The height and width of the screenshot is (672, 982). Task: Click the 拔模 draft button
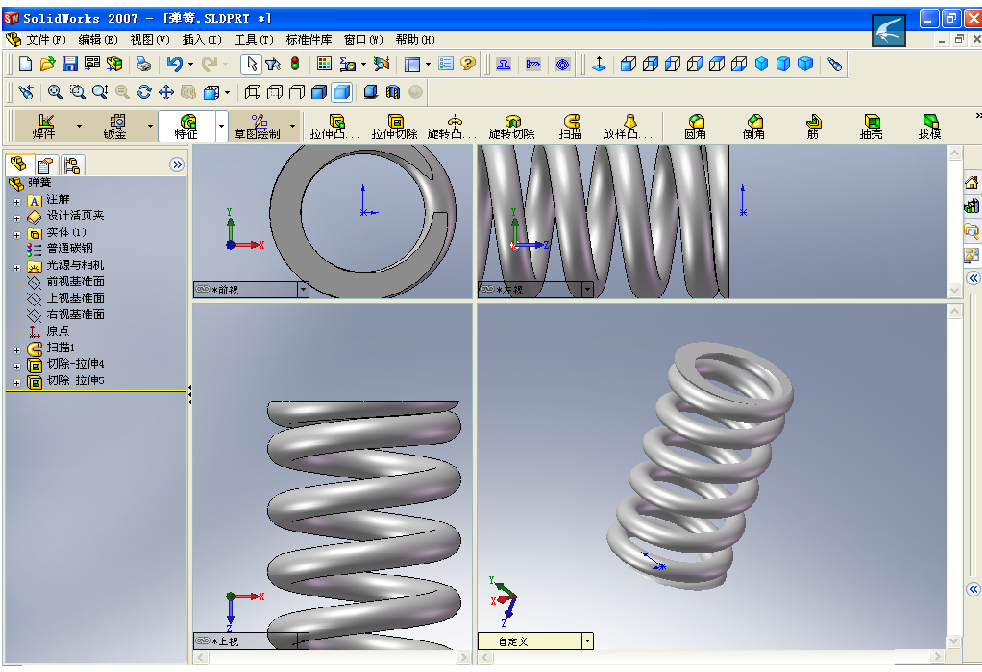(930, 127)
